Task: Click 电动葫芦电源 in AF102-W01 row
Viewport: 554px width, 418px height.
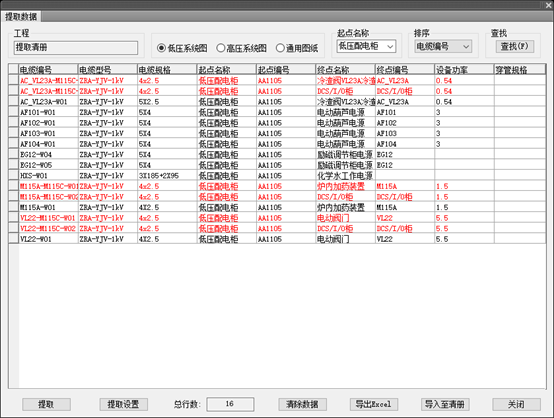Action: pyautogui.click(x=345, y=123)
